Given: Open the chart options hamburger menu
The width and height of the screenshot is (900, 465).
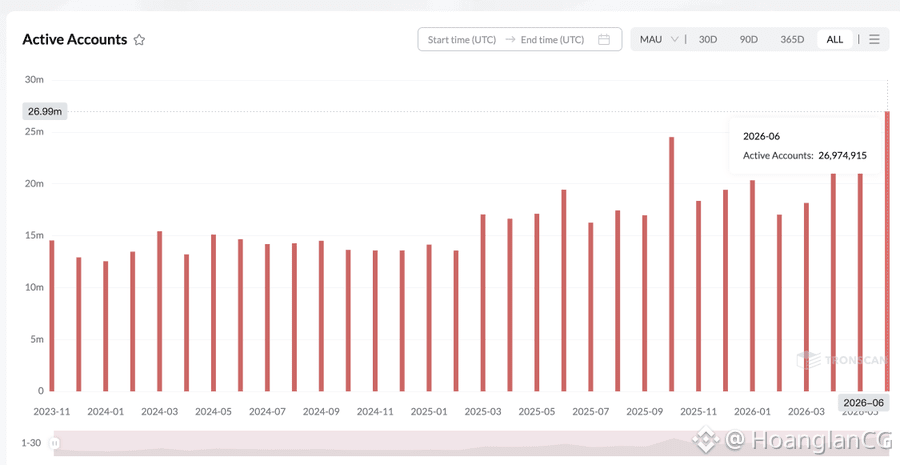Looking at the screenshot, I should (x=874, y=39).
